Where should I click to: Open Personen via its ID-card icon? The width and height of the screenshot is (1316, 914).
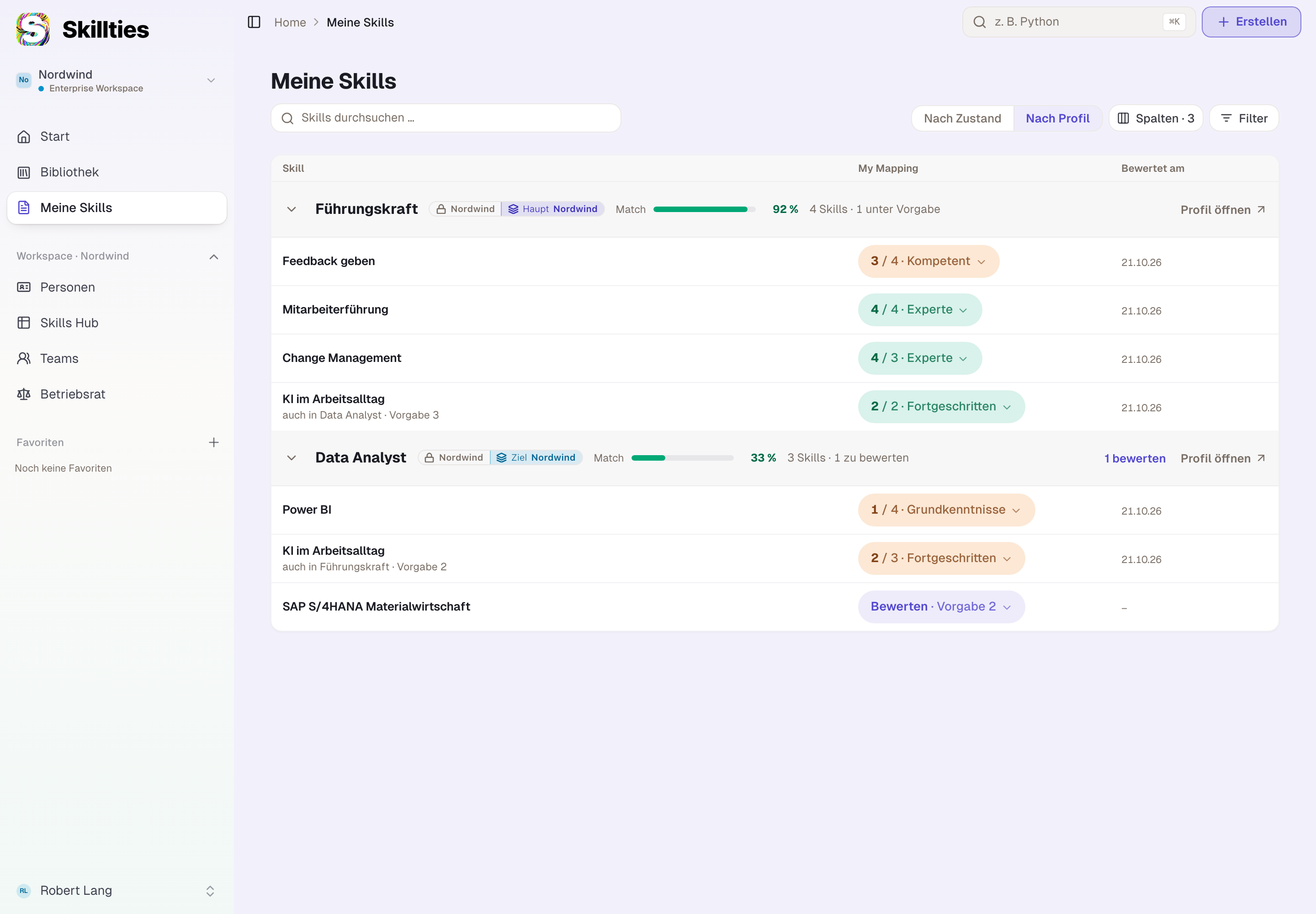click(x=23, y=287)
